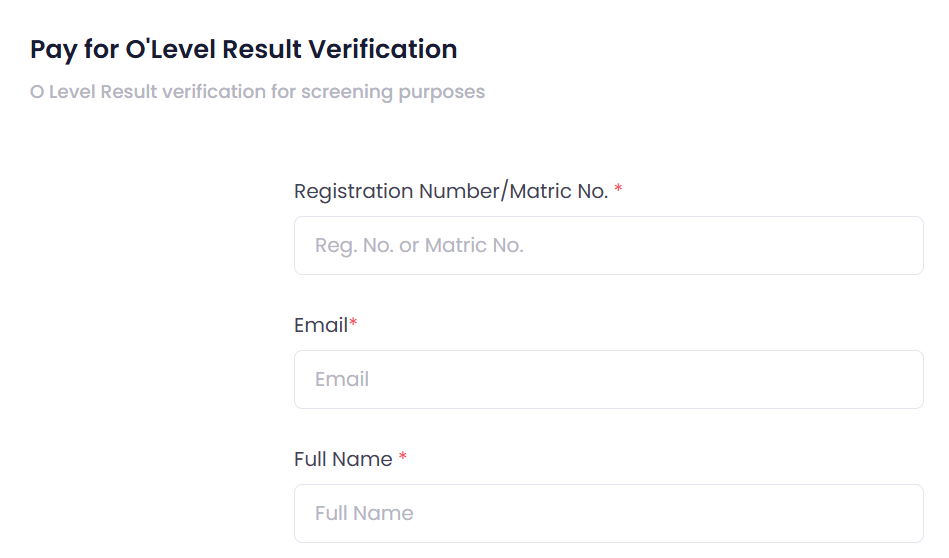Click the subtitle about screening purposes

257,92
